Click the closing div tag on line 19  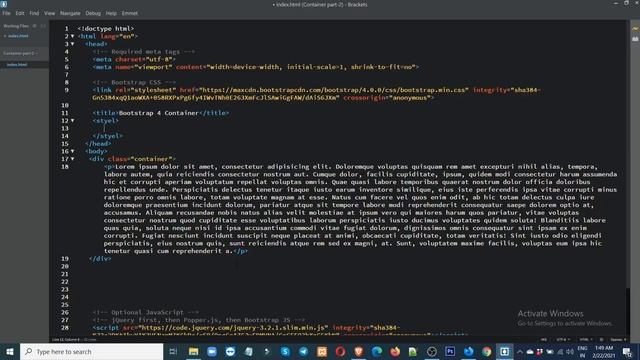point(100,259)
